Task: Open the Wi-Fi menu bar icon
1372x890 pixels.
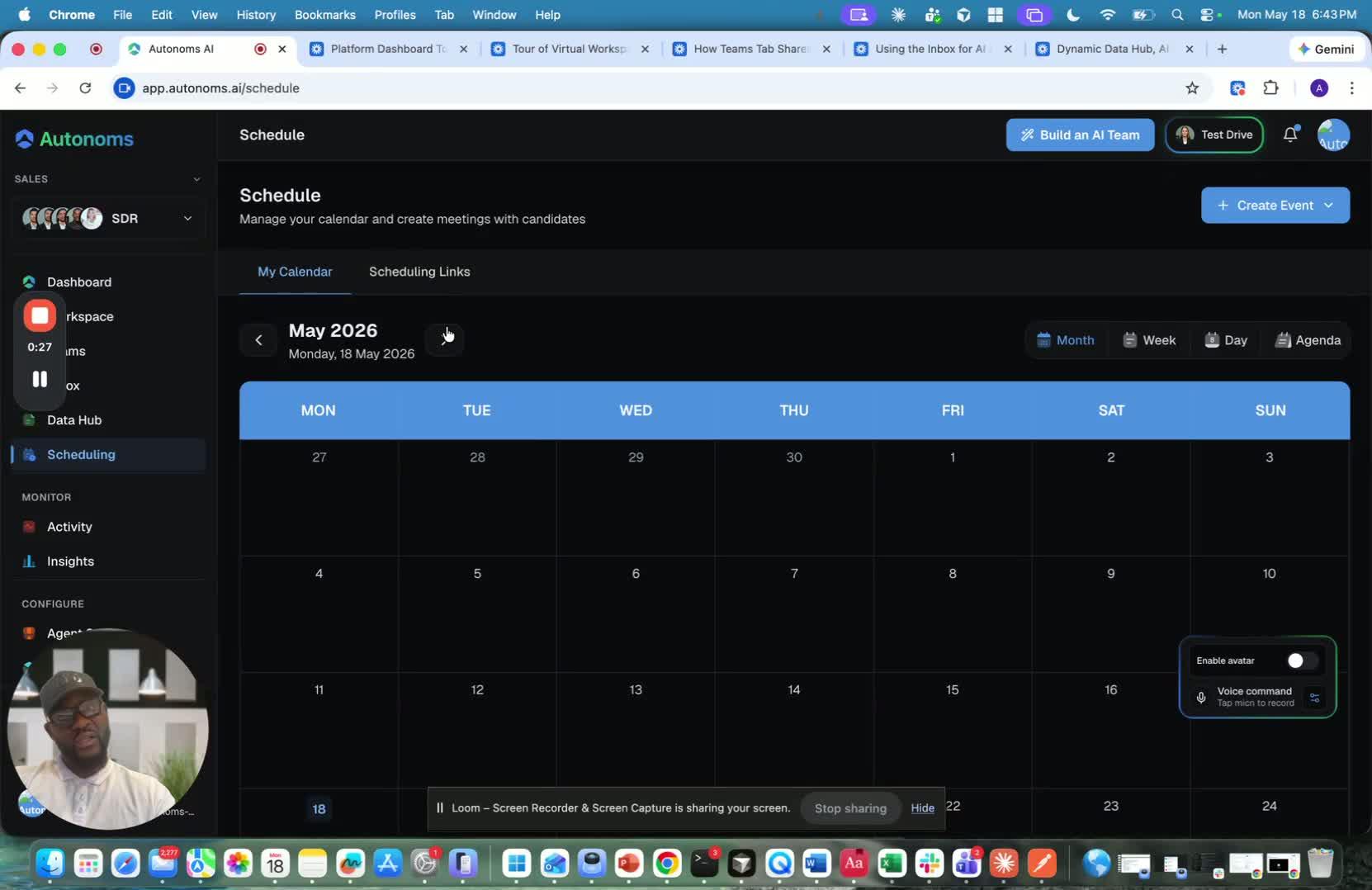Action: coord(1108,15)
